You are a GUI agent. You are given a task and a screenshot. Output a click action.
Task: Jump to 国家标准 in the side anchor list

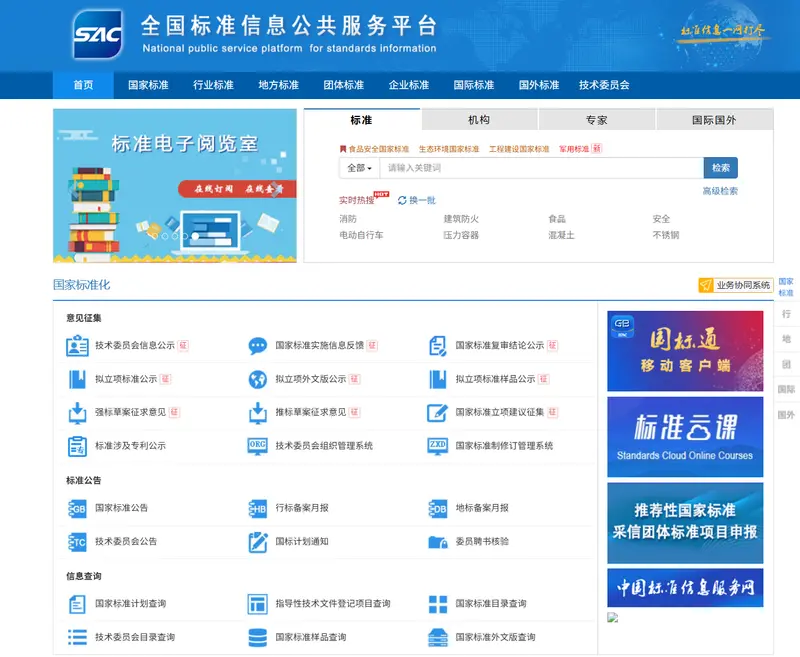click(786, 287)
